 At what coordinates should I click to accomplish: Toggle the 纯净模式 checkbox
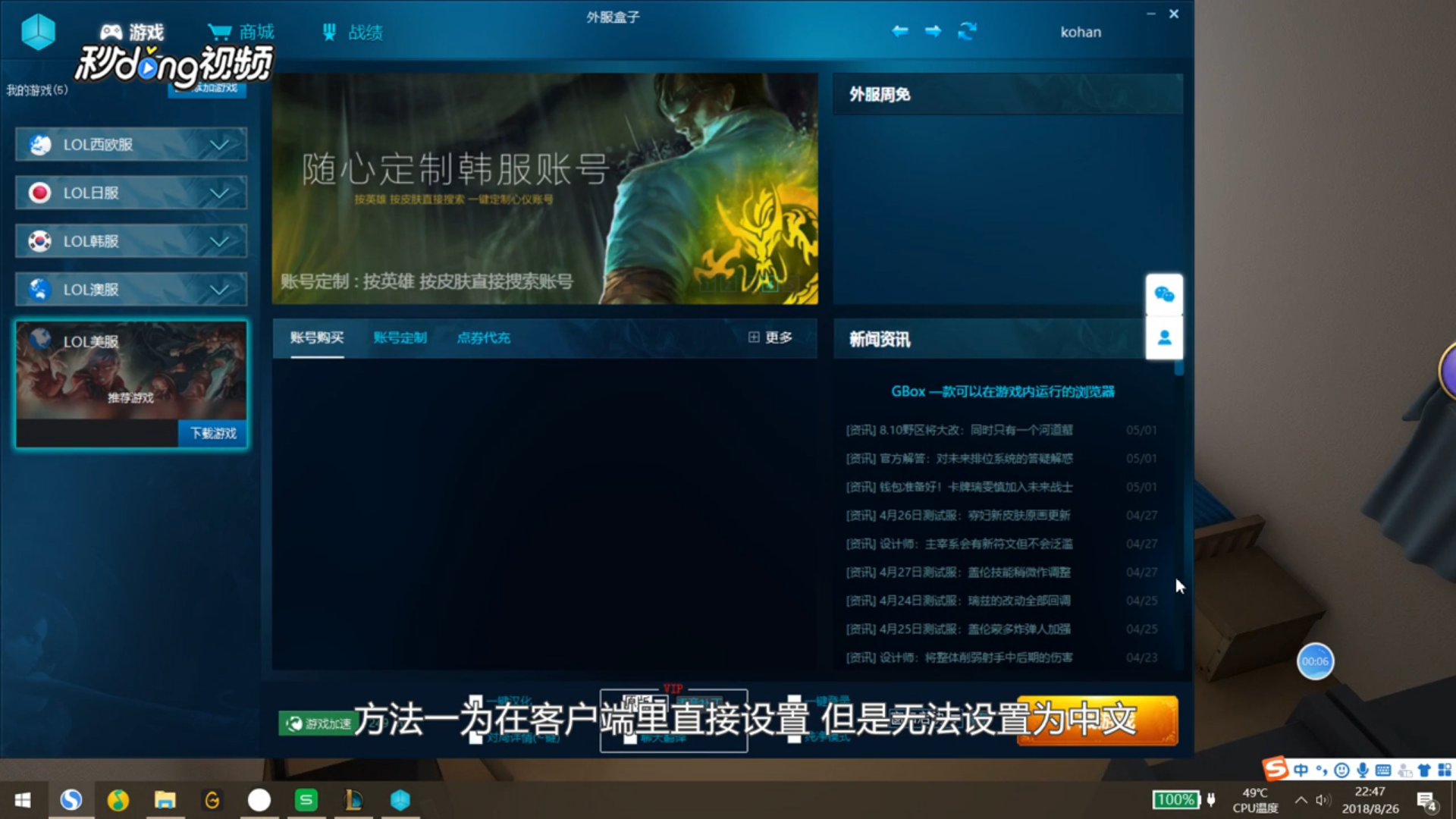tap(794, 737)
